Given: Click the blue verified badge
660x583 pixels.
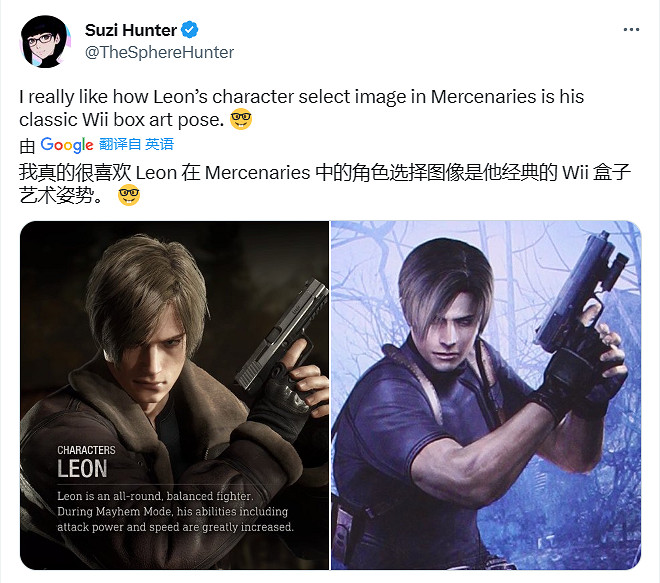Looking at the screenshot, I should (x=189, y=30).
